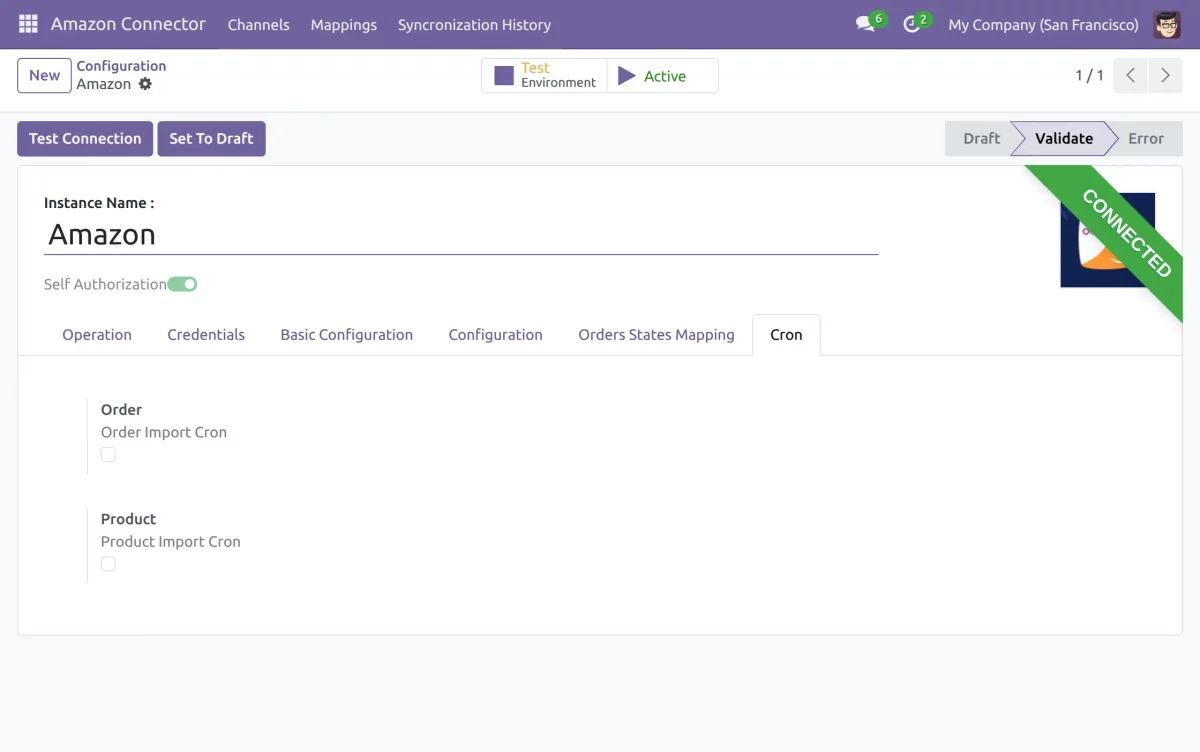Click the user avatar in top bar
This screenshot has height=752, width=1200.
(x=1167, y=24)
